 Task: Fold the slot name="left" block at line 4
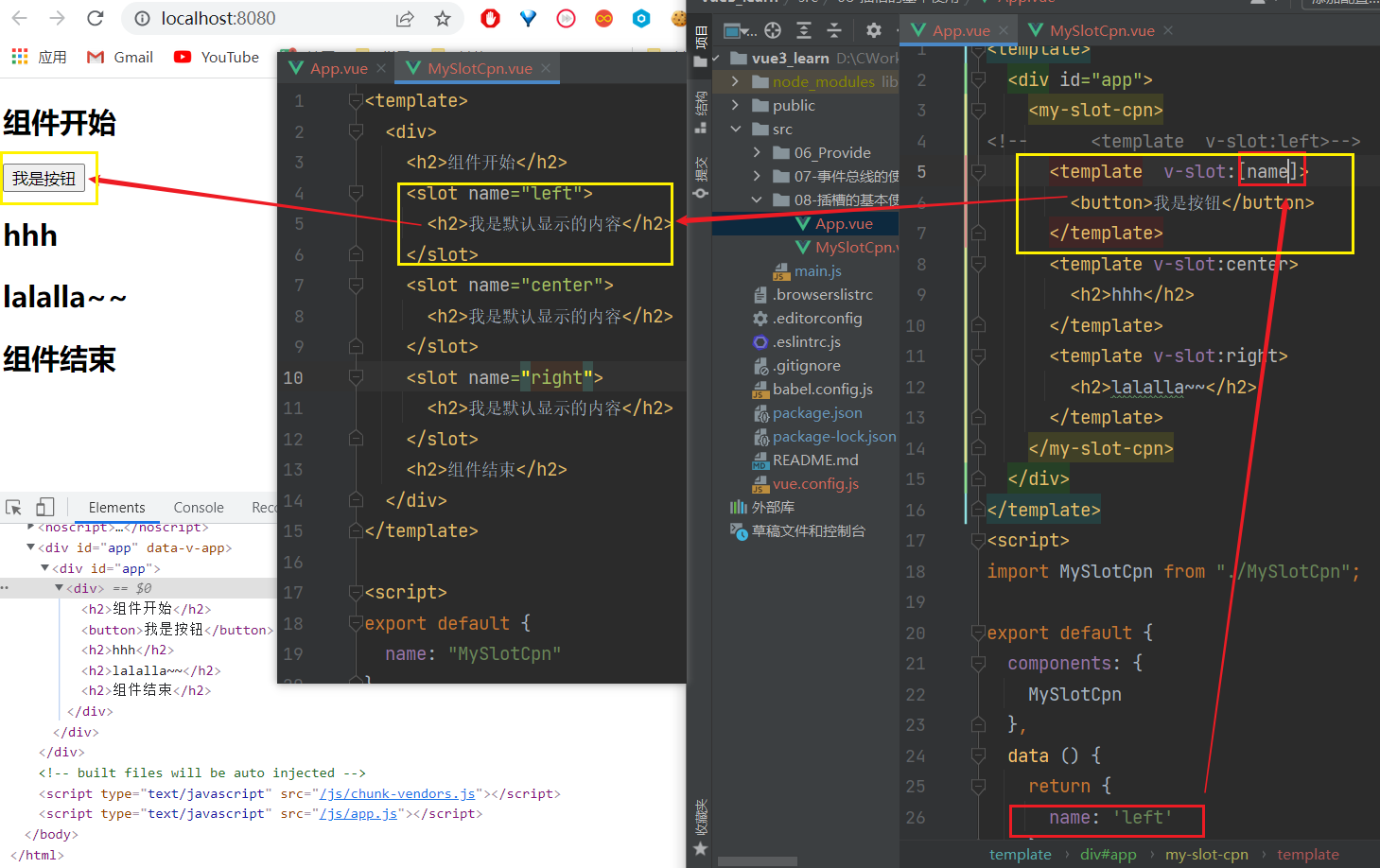tap(356, 193)
